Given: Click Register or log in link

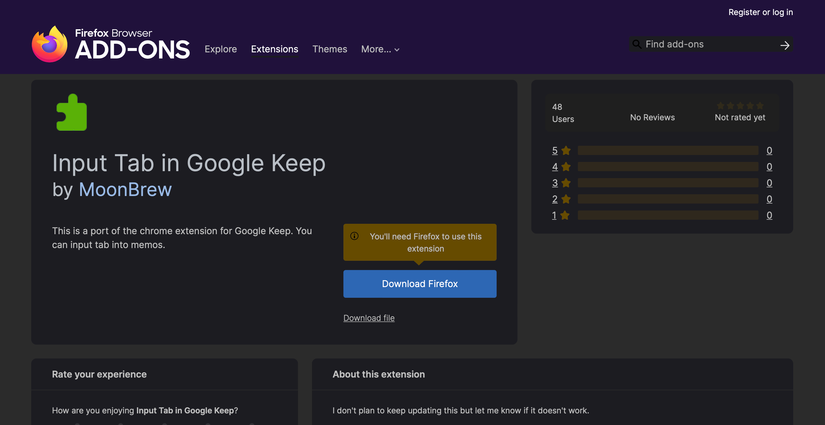Looking at the screenshot, I should coord(760,12).
